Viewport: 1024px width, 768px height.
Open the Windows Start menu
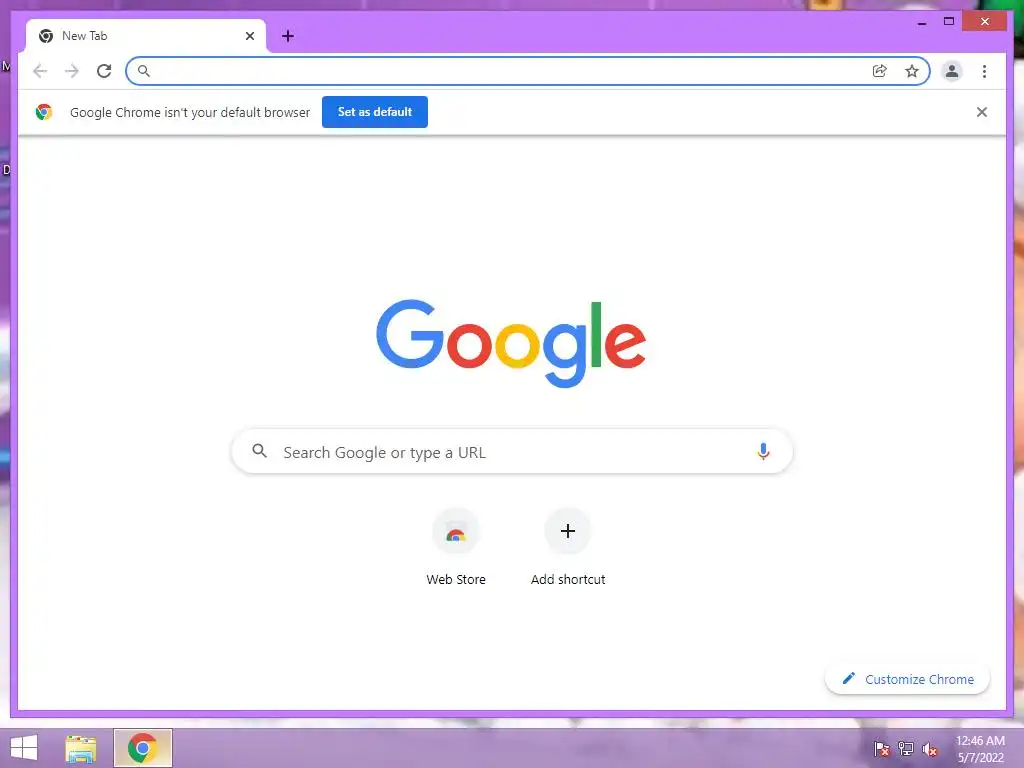(x=24, y=748)
